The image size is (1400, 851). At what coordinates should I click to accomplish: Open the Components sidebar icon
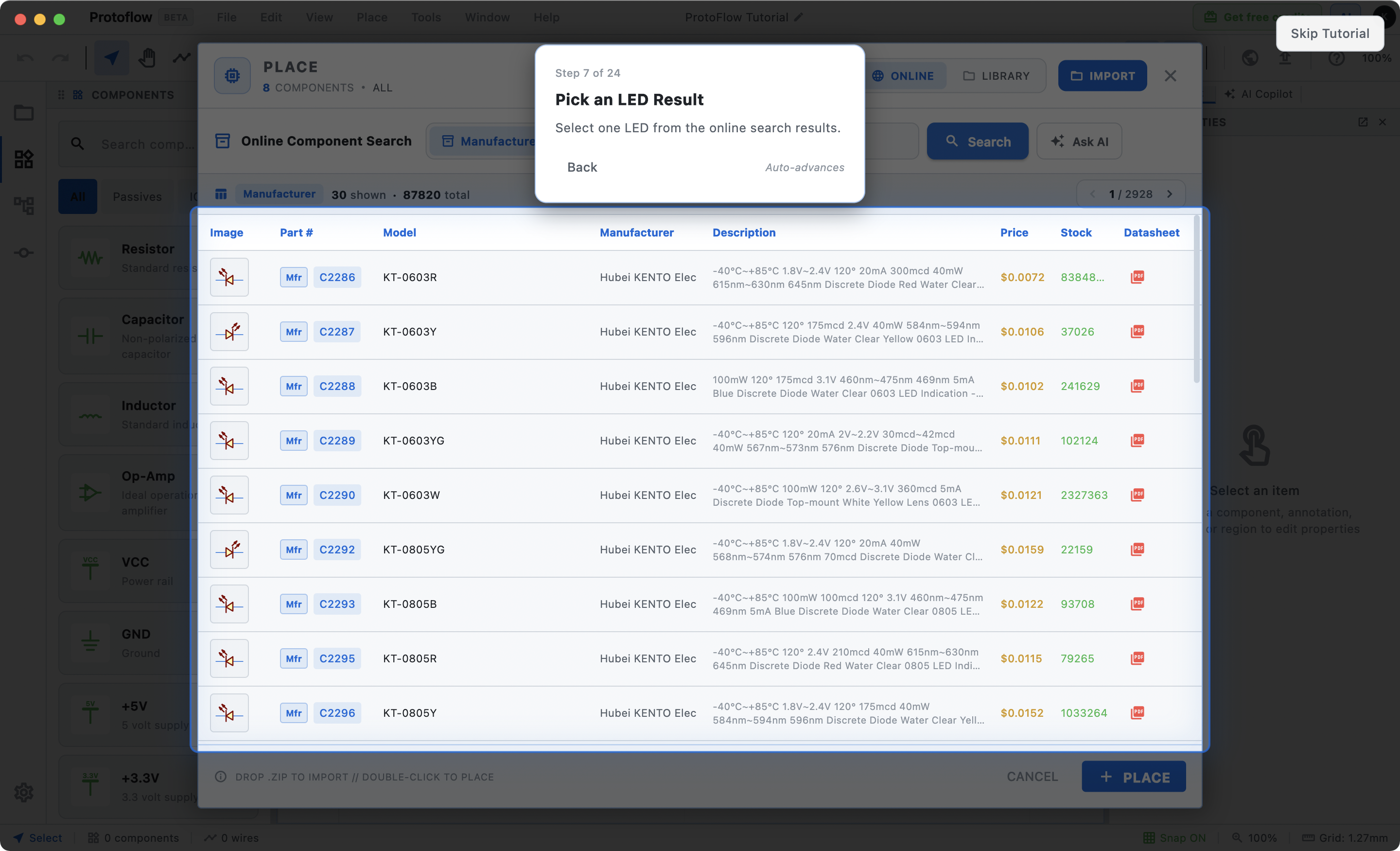tap(24, 159)
